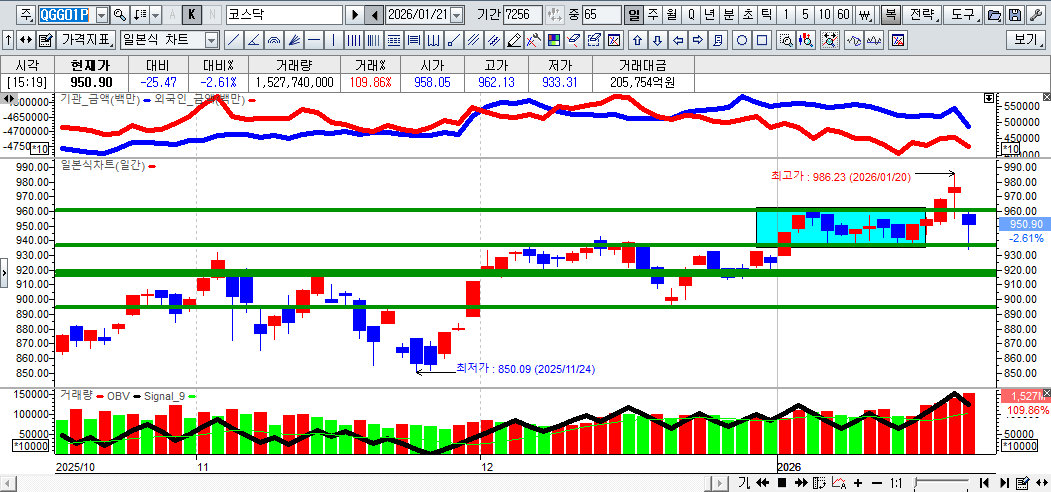
Task: Toggle the K market filter button
Action: (x=191, y=15)
